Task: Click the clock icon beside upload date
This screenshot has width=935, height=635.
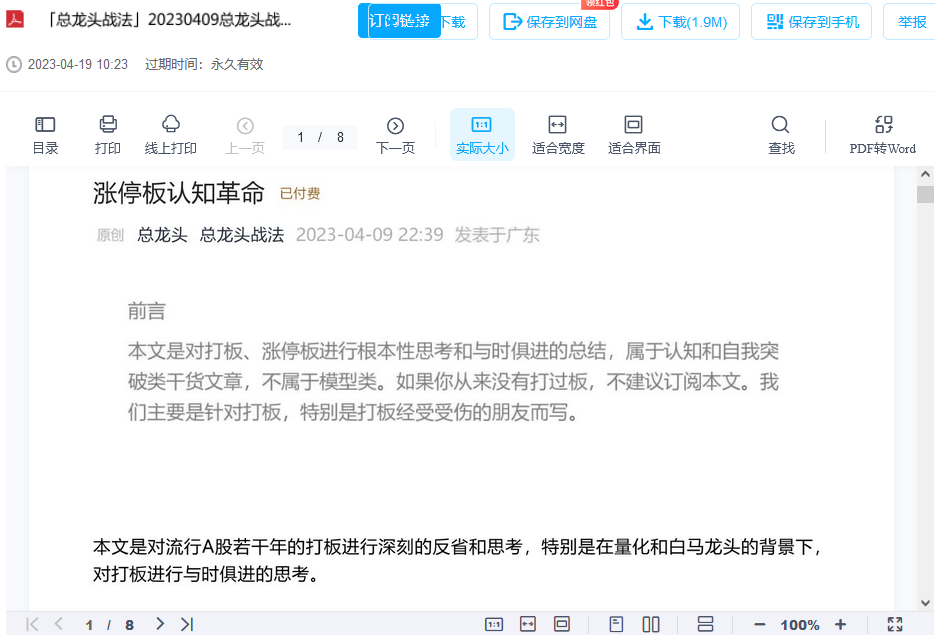Action: [14, 64]
